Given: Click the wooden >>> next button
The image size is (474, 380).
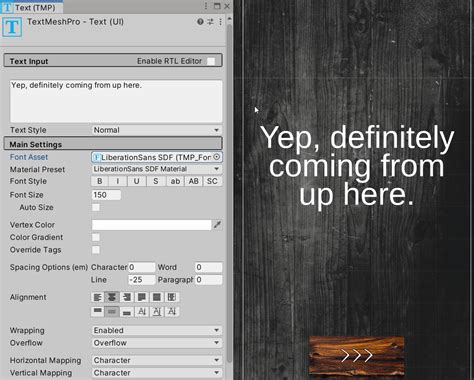Looking at the screenshot, I should tap(357, 356).
